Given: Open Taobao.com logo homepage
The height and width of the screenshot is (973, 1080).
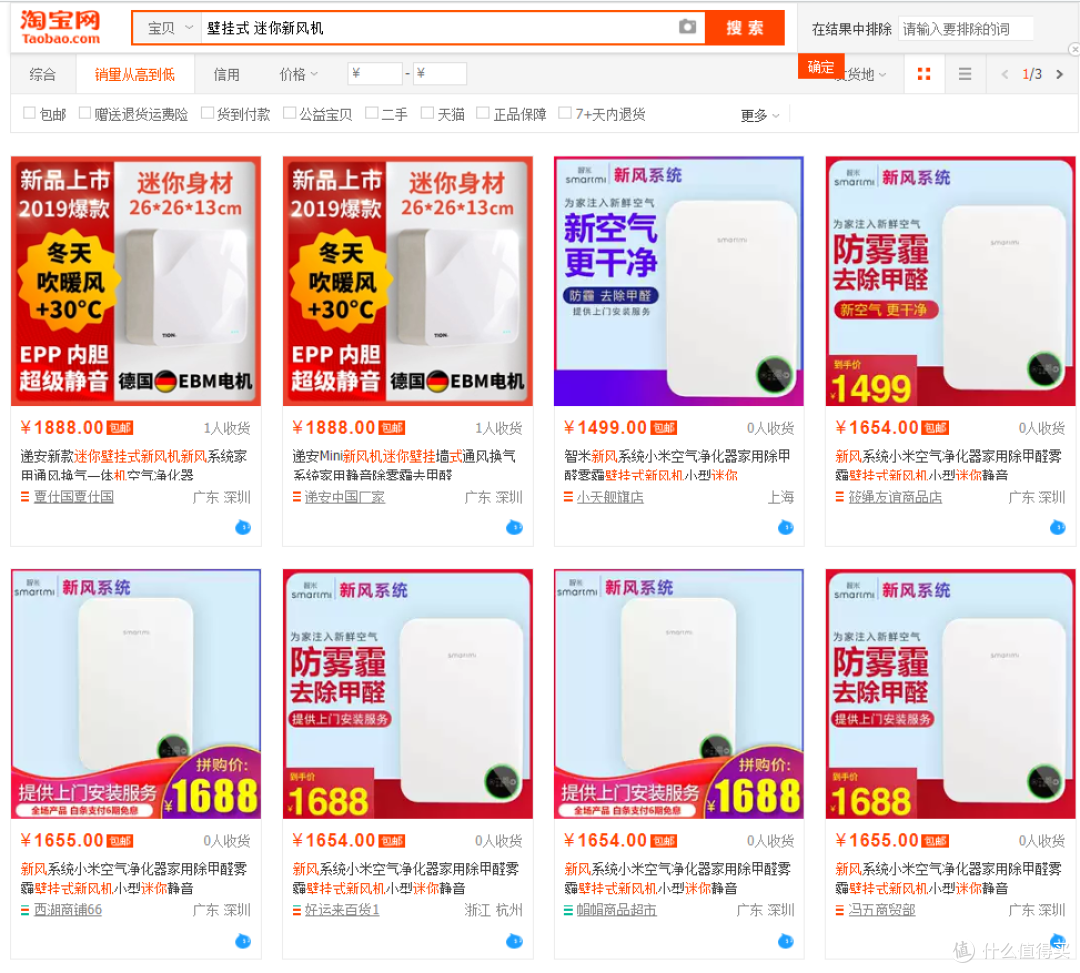Looking at the screenshot, I should (61, 28).
